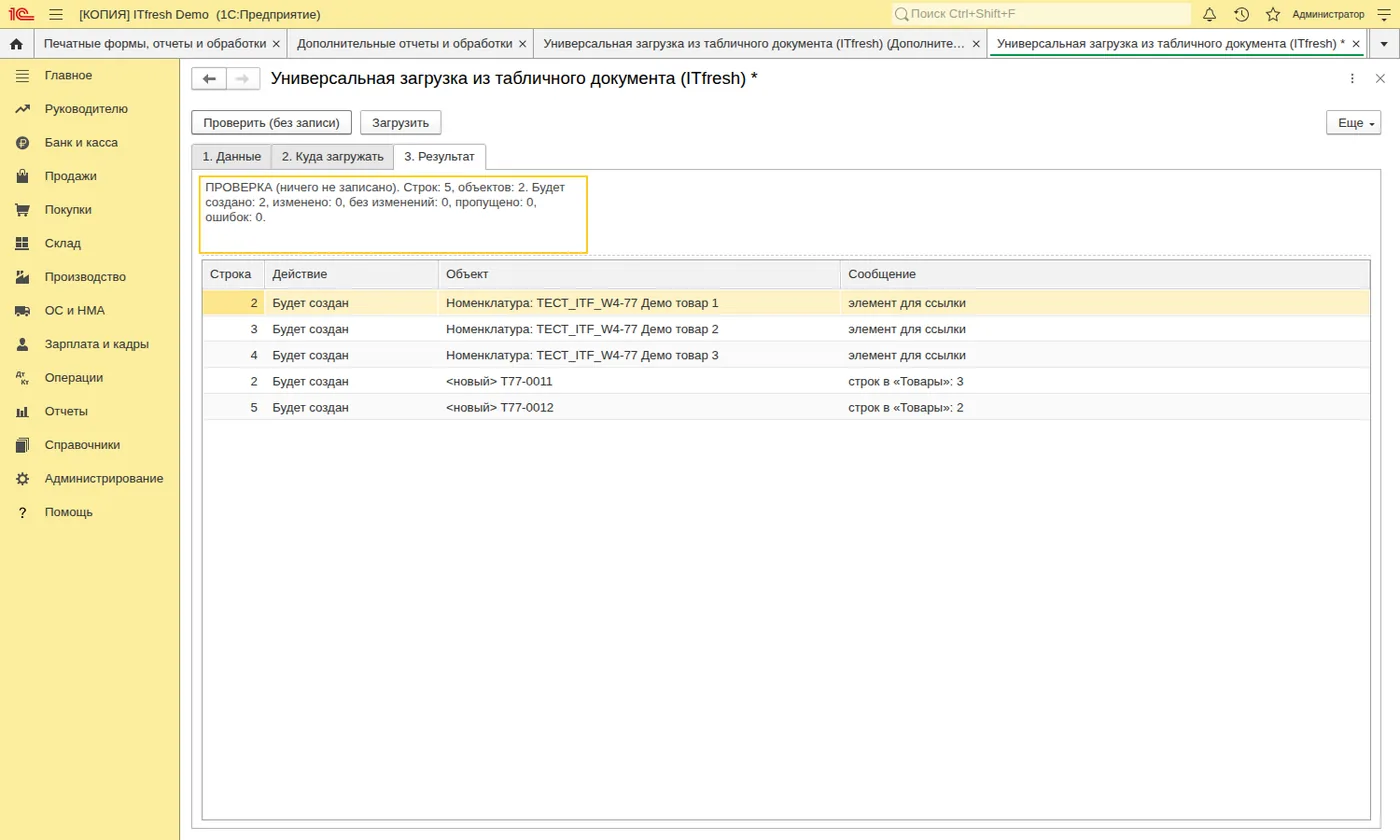Click the Администратор user name

click(x=1328, y=14)
